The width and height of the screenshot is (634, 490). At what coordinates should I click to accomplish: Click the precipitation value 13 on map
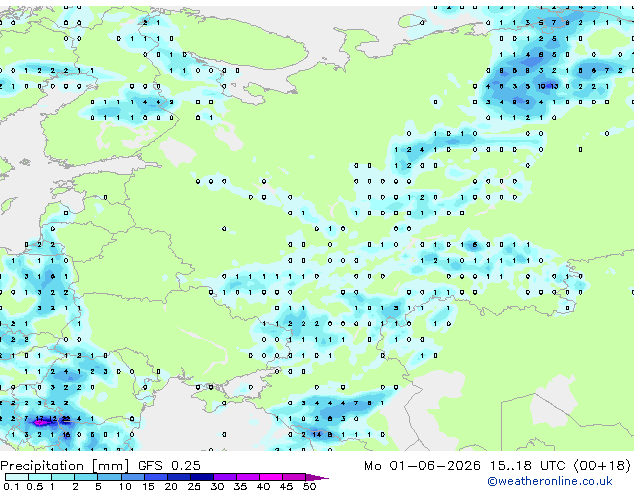point(554,86)
